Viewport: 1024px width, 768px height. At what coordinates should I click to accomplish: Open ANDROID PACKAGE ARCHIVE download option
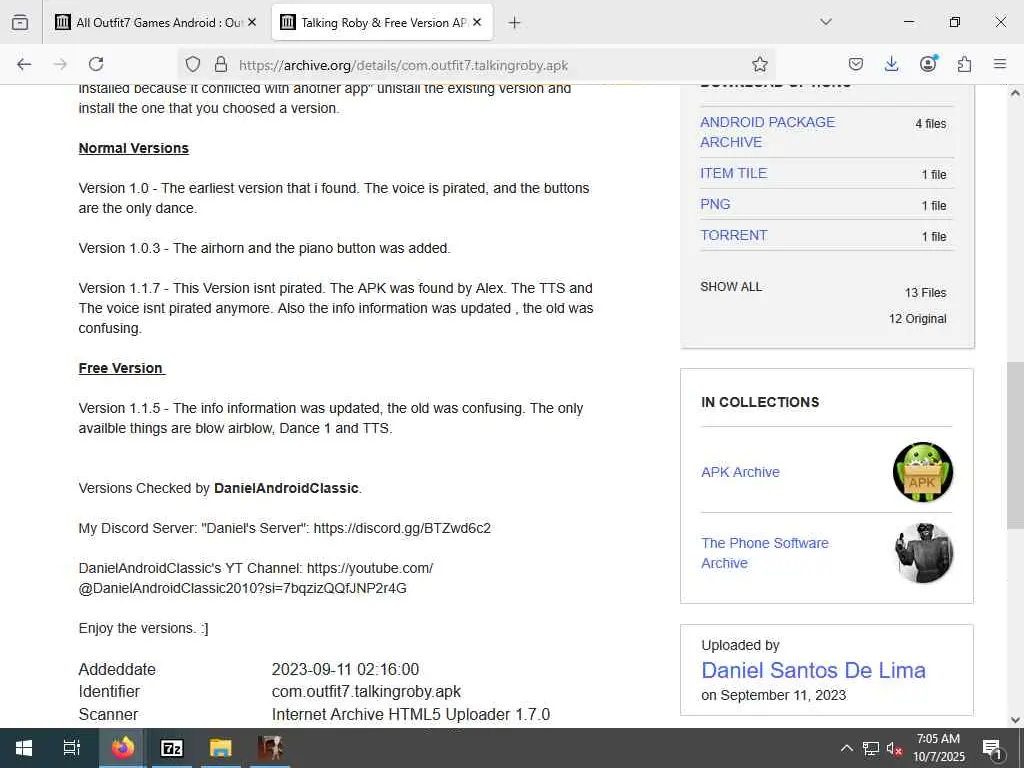(767, 132)
